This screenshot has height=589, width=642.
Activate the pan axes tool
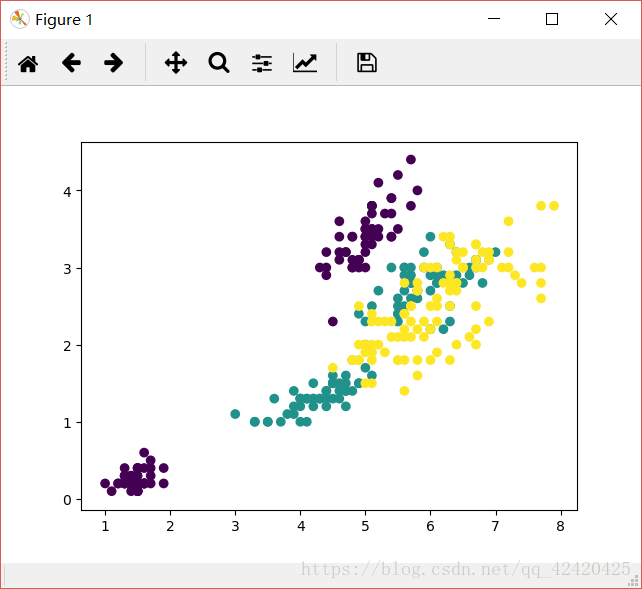(x=176, y=63)
